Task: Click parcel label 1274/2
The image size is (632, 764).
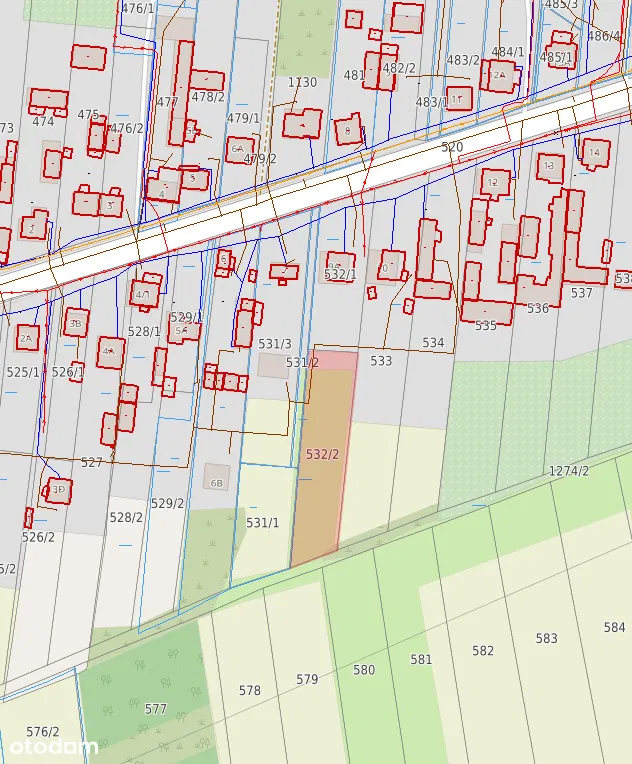Action: tap(569, 471)
